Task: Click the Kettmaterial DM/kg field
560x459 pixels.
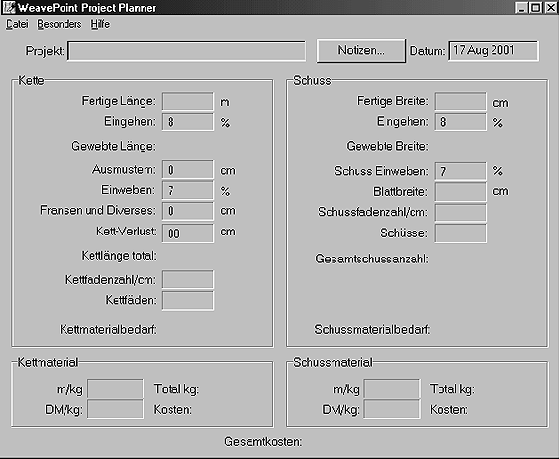Action: click(x=116, y=409)
